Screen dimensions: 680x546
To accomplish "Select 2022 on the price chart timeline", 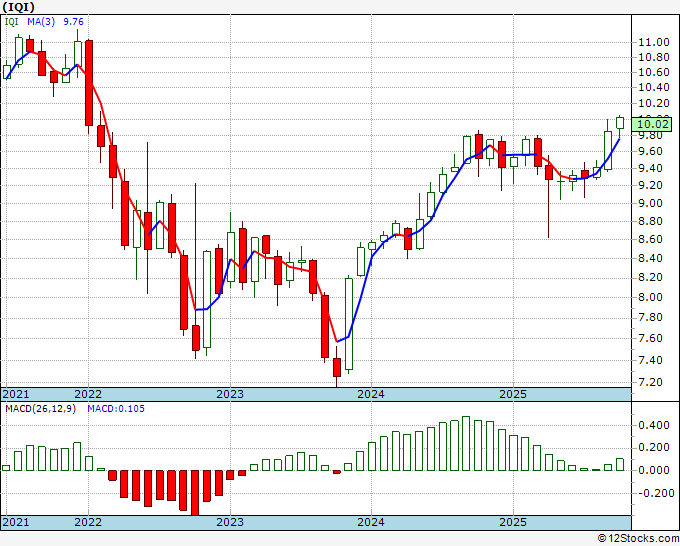I will (x=88, y=394).
